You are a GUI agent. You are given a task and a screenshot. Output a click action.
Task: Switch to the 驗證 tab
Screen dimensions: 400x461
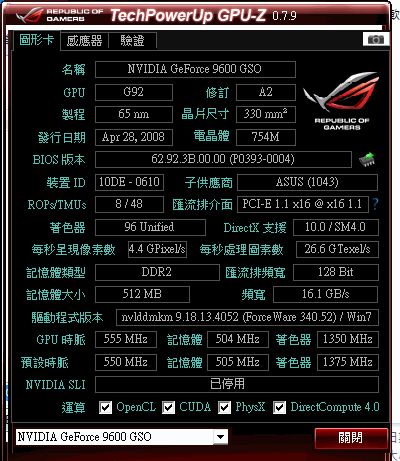tap(132, 41)
